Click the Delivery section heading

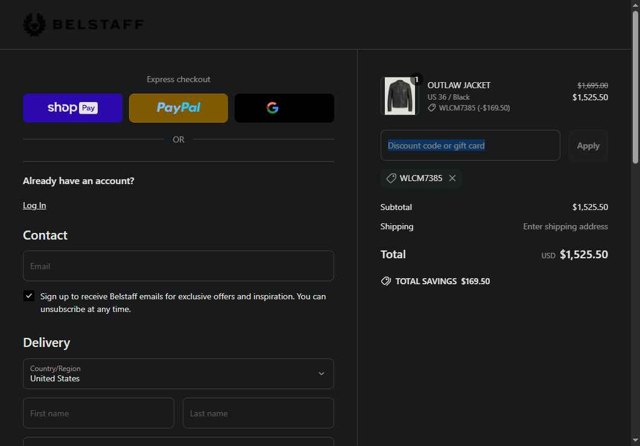pos(47,342)
